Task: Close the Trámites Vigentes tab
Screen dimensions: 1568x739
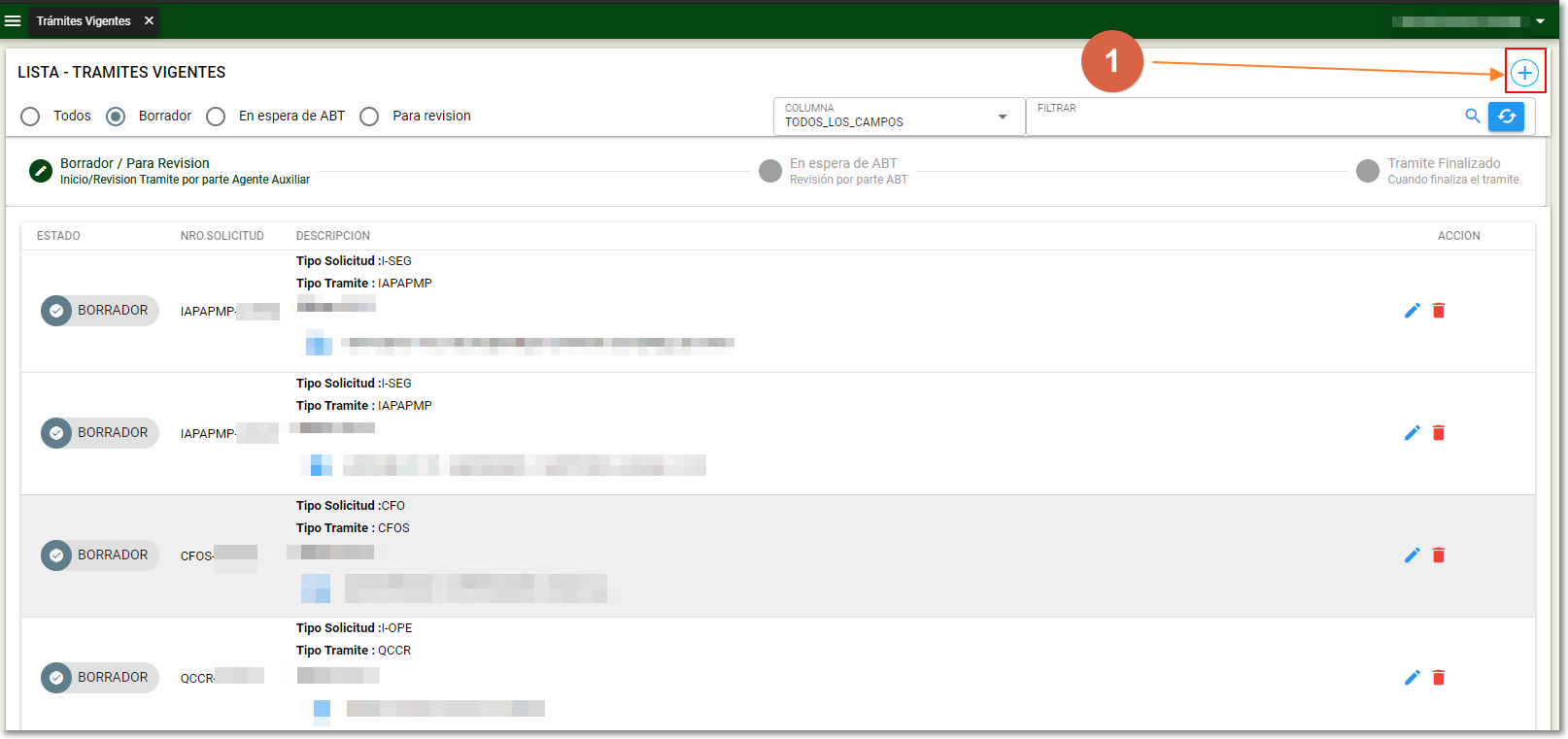Action: pyautogui.click(x=149, y=20)
